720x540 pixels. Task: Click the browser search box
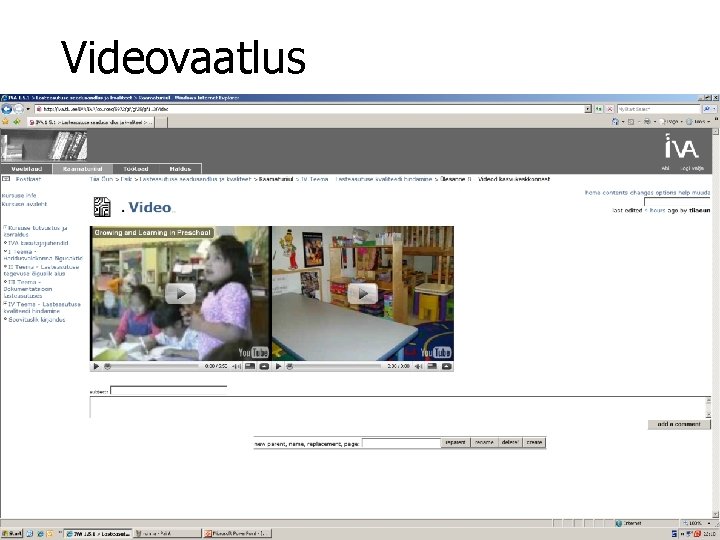pos(658,109)
